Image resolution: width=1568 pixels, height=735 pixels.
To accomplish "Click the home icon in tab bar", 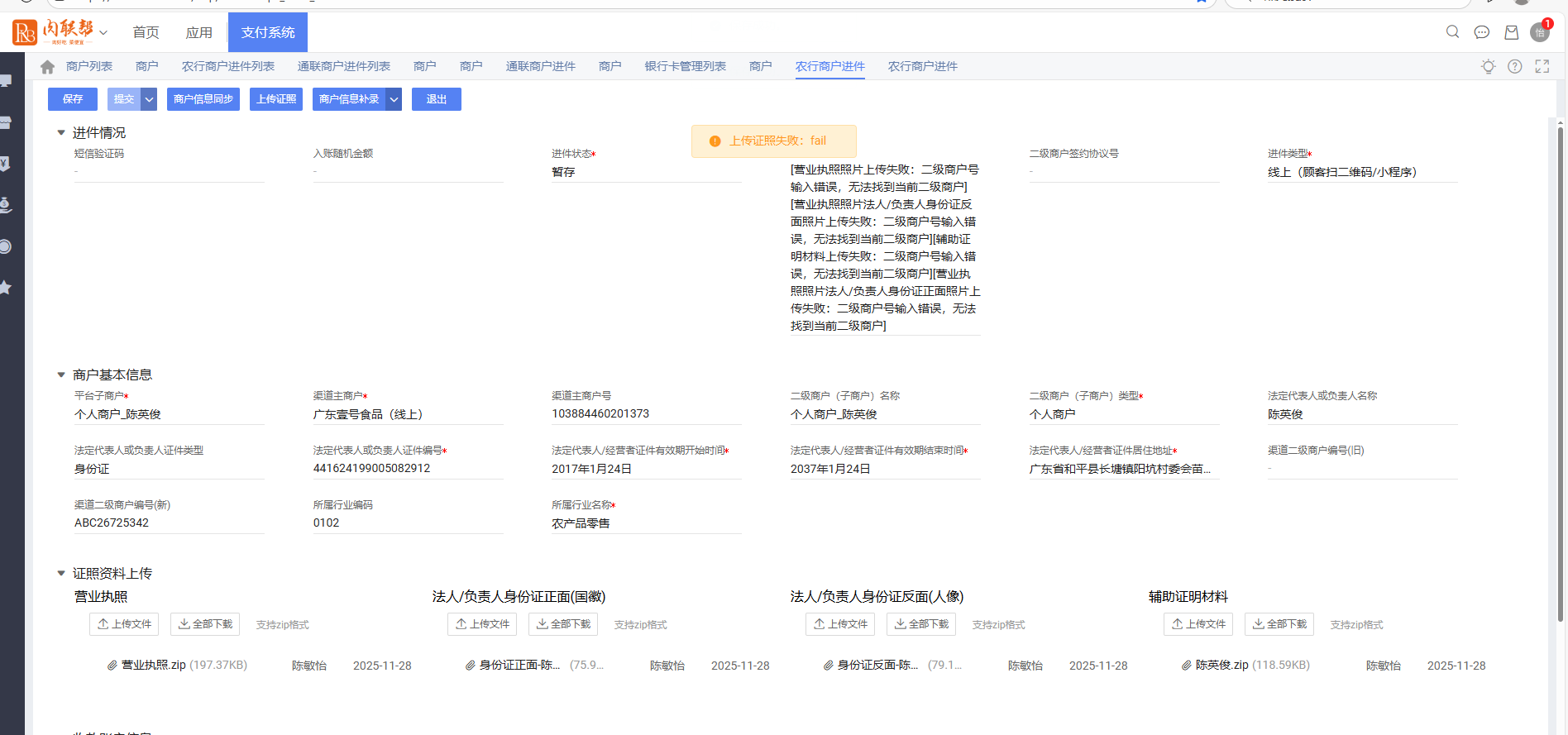I will pos(47,67).
